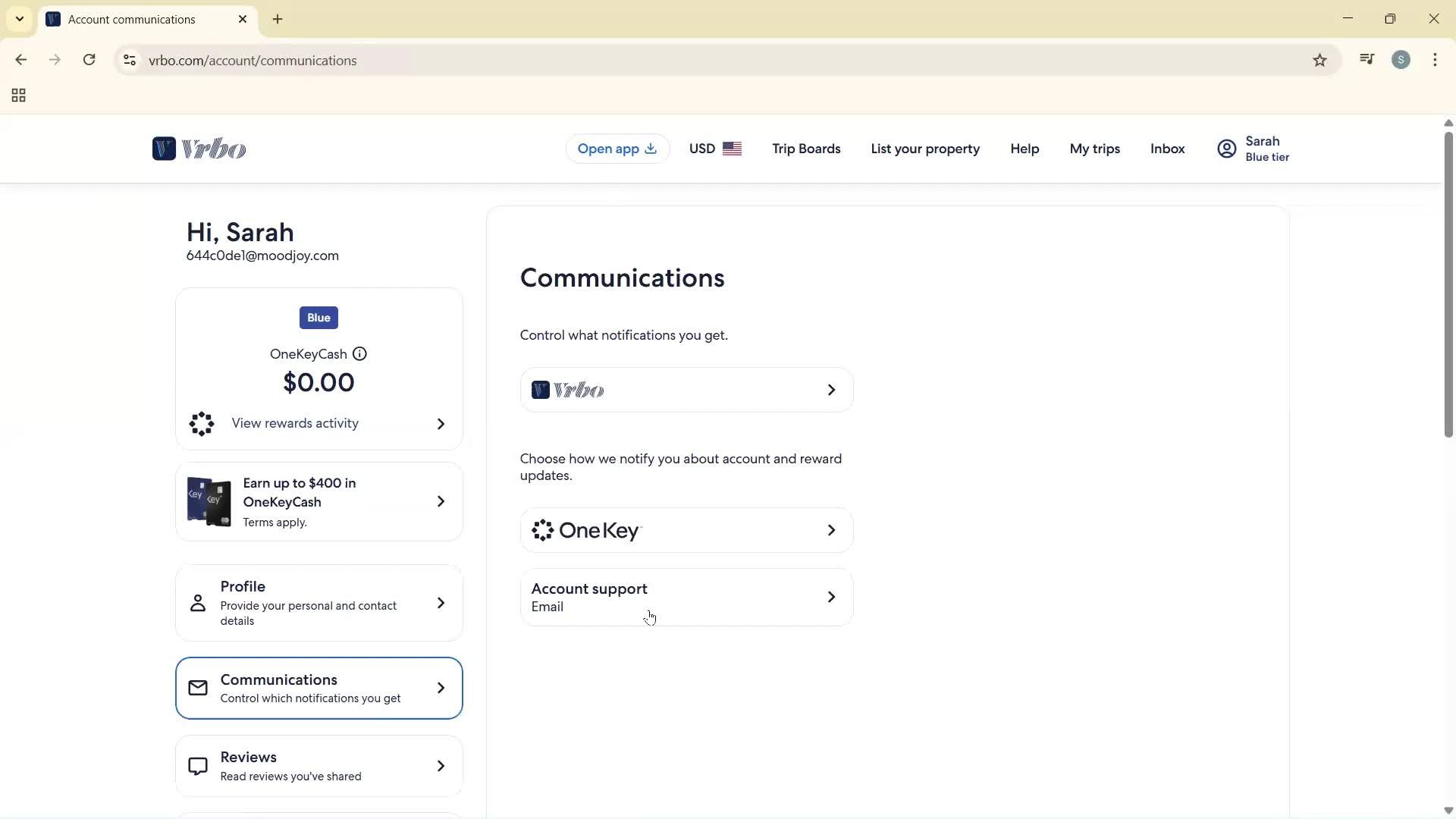Click the page reload icon
Viewport: 1456px width, 819px height.
89,60
